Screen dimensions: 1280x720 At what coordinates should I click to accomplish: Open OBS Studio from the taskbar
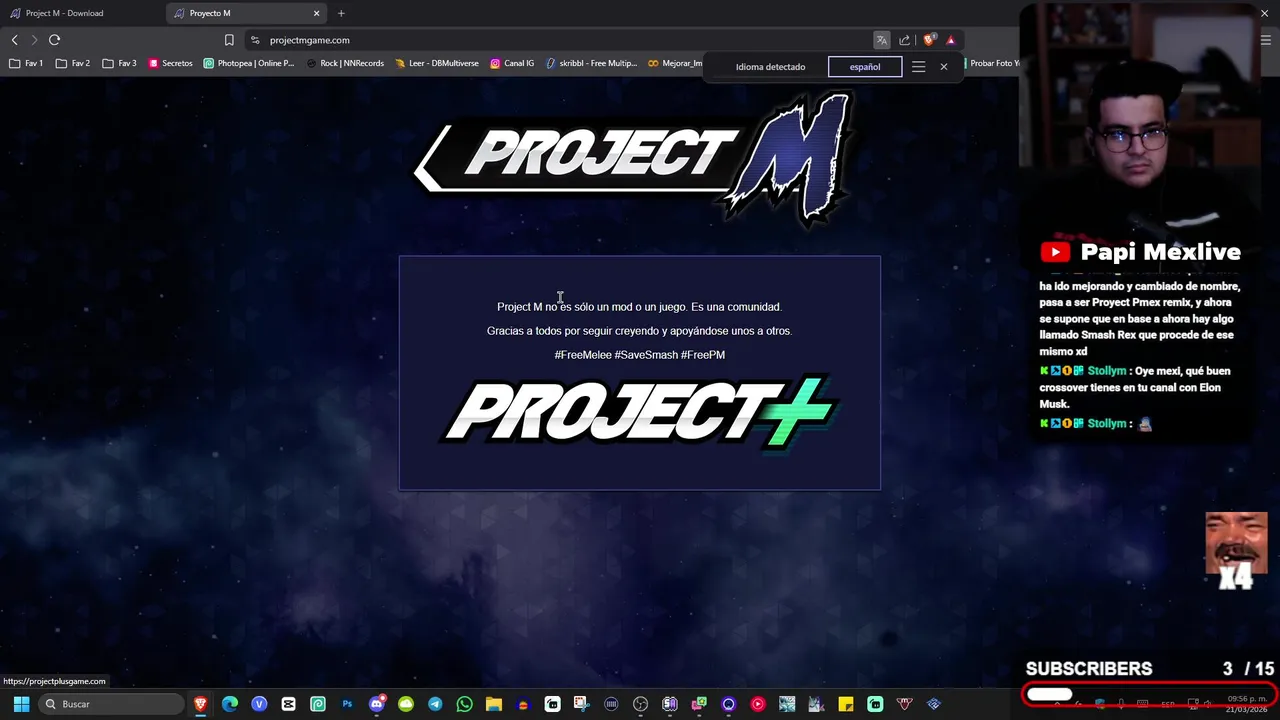(641, 704)
